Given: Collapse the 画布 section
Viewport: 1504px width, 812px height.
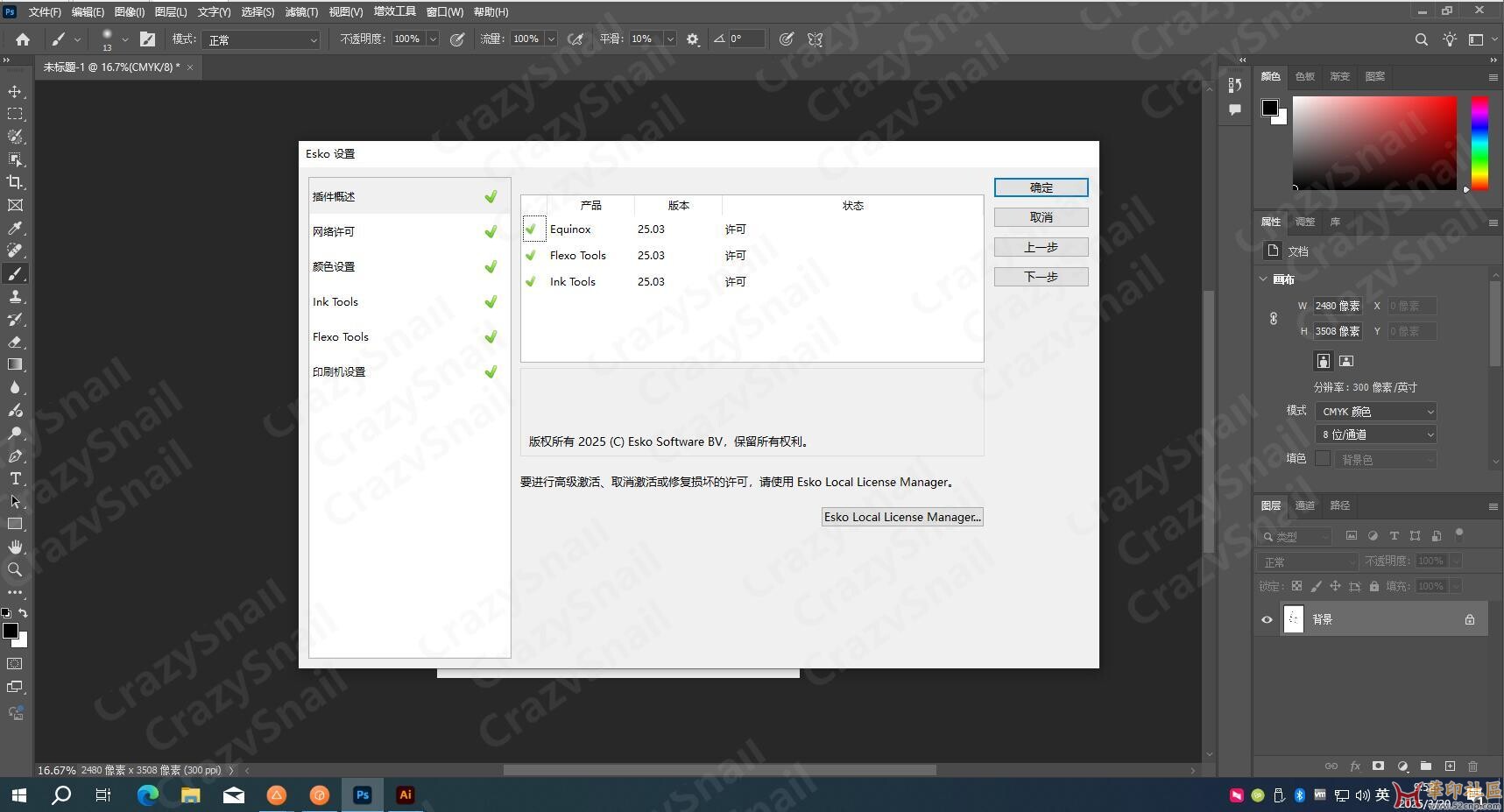Looking at the screenshot, I should 1264,279.
